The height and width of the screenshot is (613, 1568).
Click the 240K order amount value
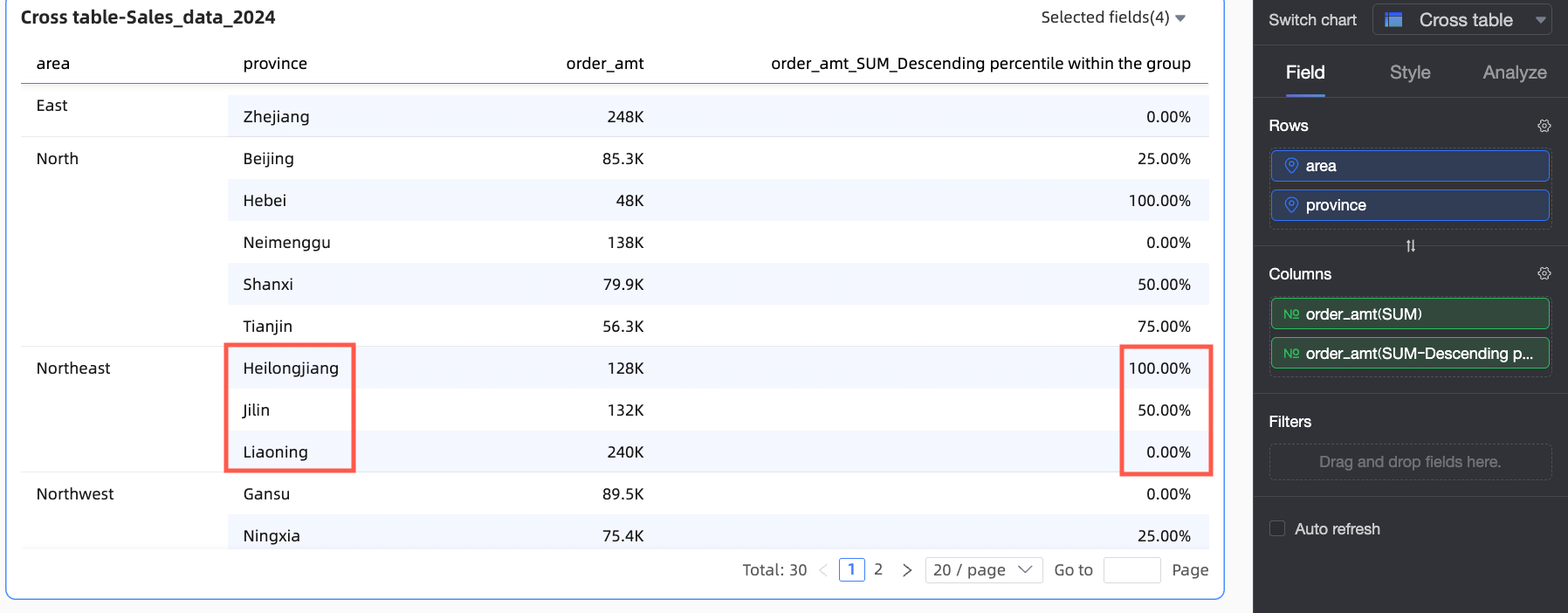click(x=625, y=452)
